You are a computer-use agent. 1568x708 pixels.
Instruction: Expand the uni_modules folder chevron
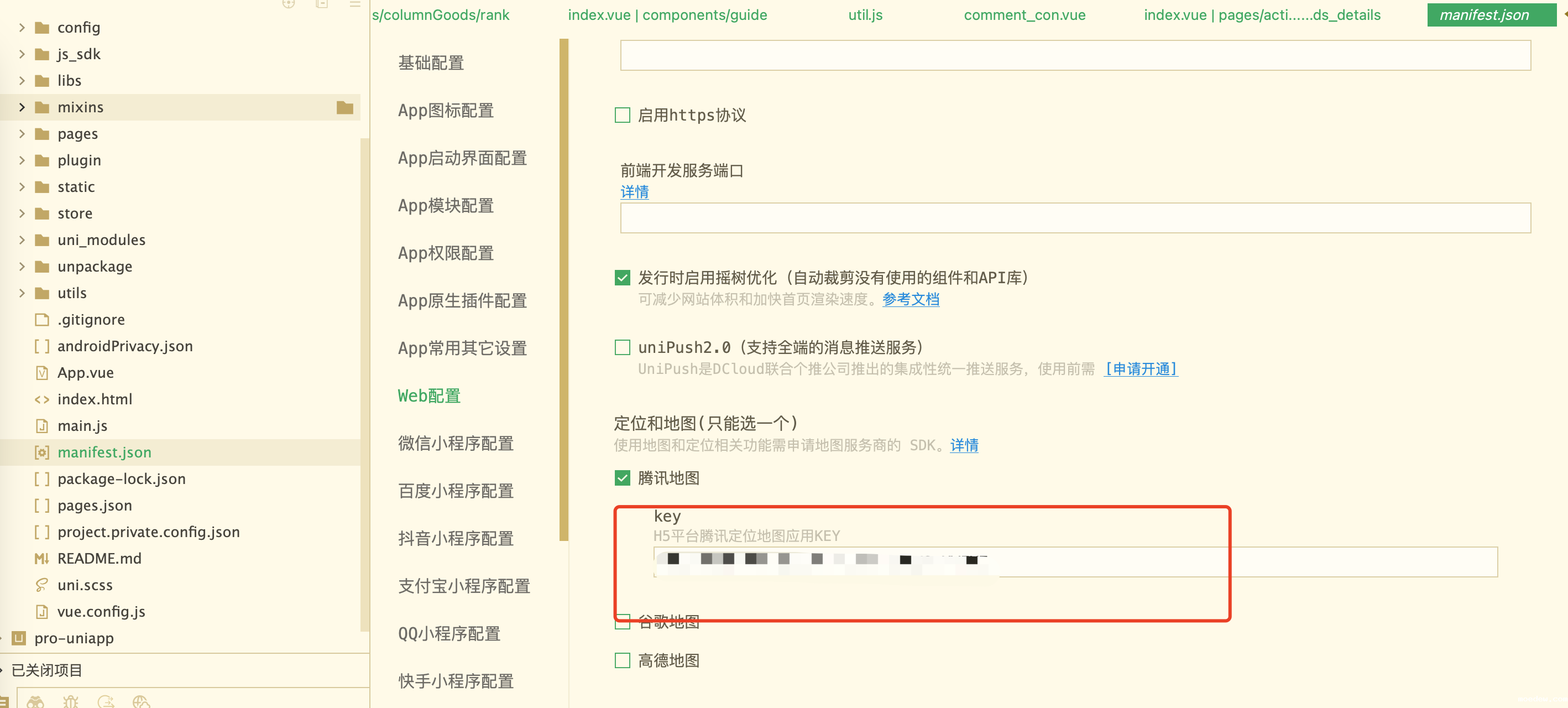click(22, 240)
